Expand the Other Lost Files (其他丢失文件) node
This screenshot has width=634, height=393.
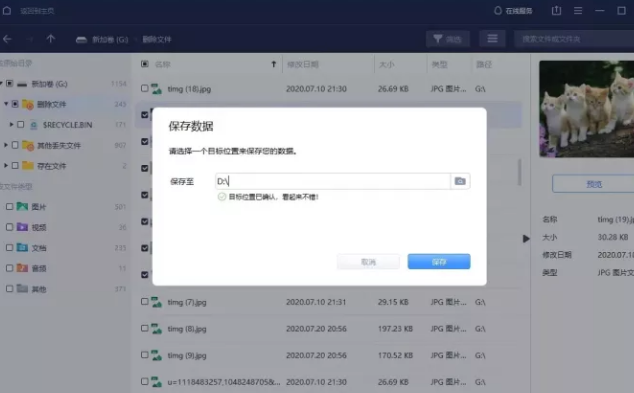coord(6,145)
